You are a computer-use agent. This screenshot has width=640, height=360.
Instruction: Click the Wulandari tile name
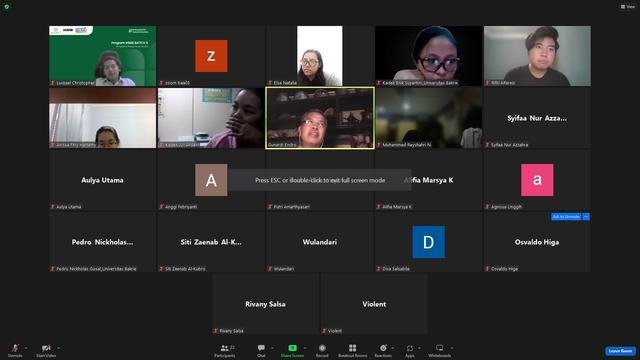pyautogui.click(x=320, y=242)
